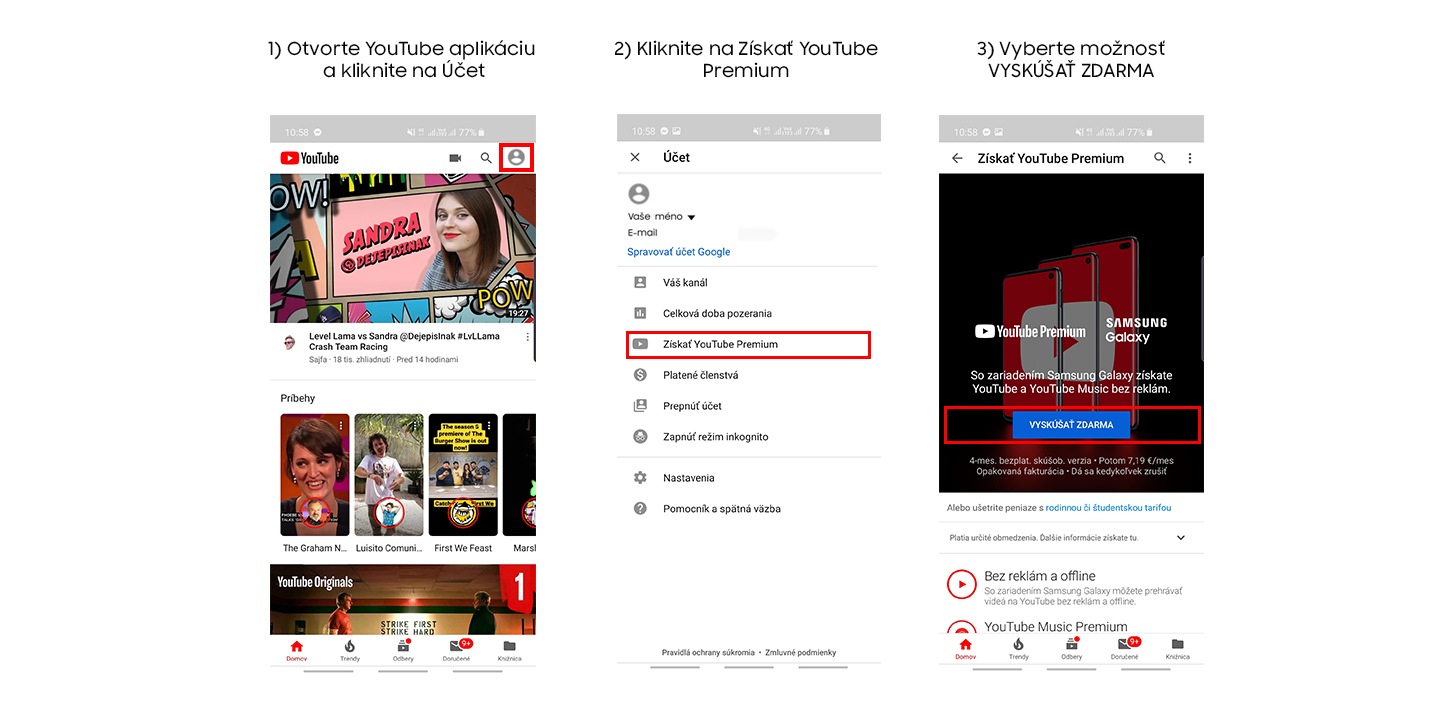Open Celková doba pozerania item
Screen dimensions: 1440x710
pyautogui.click(x=749, y=314)
